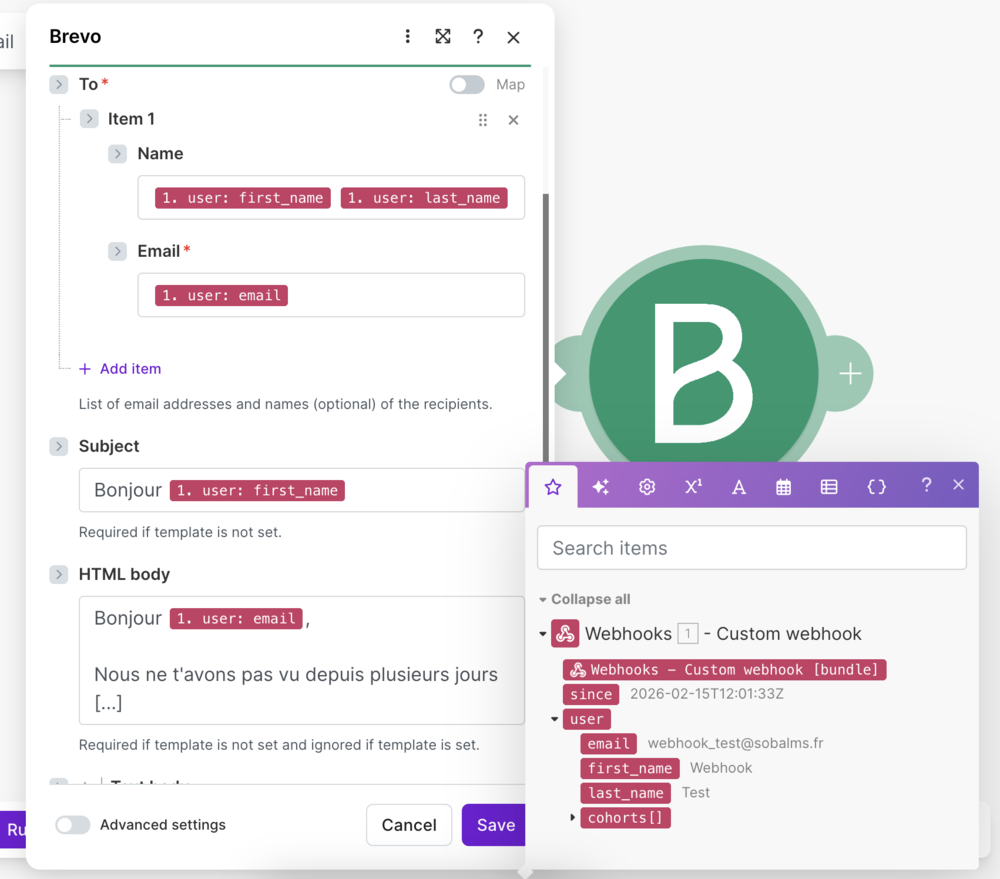Click Add item link
This screenshot has width=1000, height=879.
pyautogui.click(x=130, y=369)
